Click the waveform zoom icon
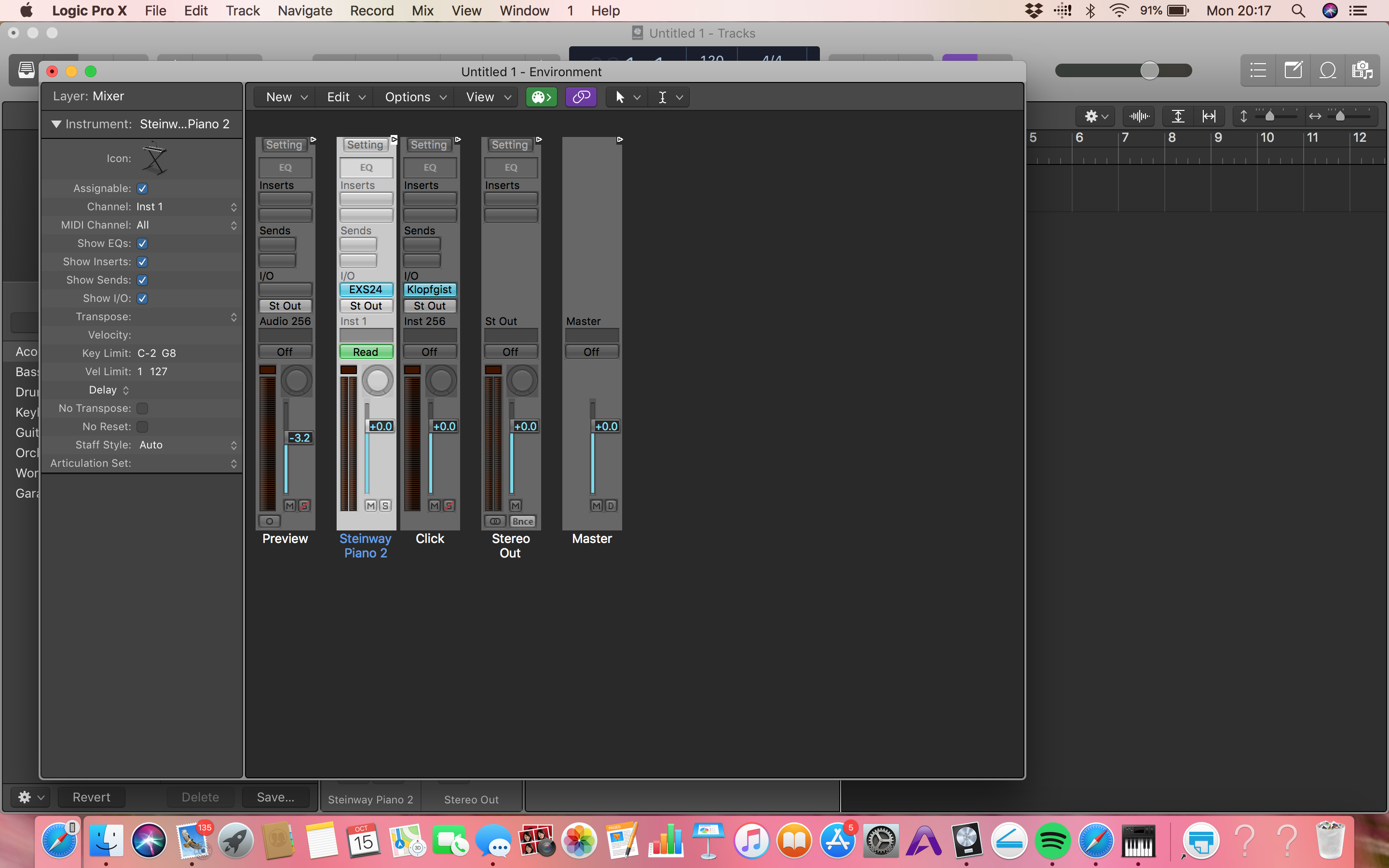 click(1139, 117)
